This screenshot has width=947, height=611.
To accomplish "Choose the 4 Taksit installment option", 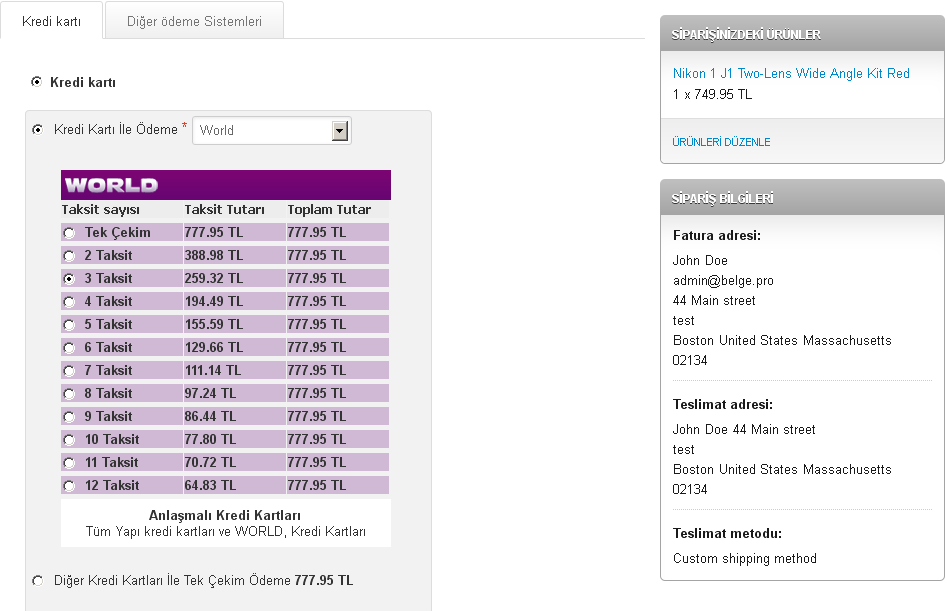I will pos(69,302).
